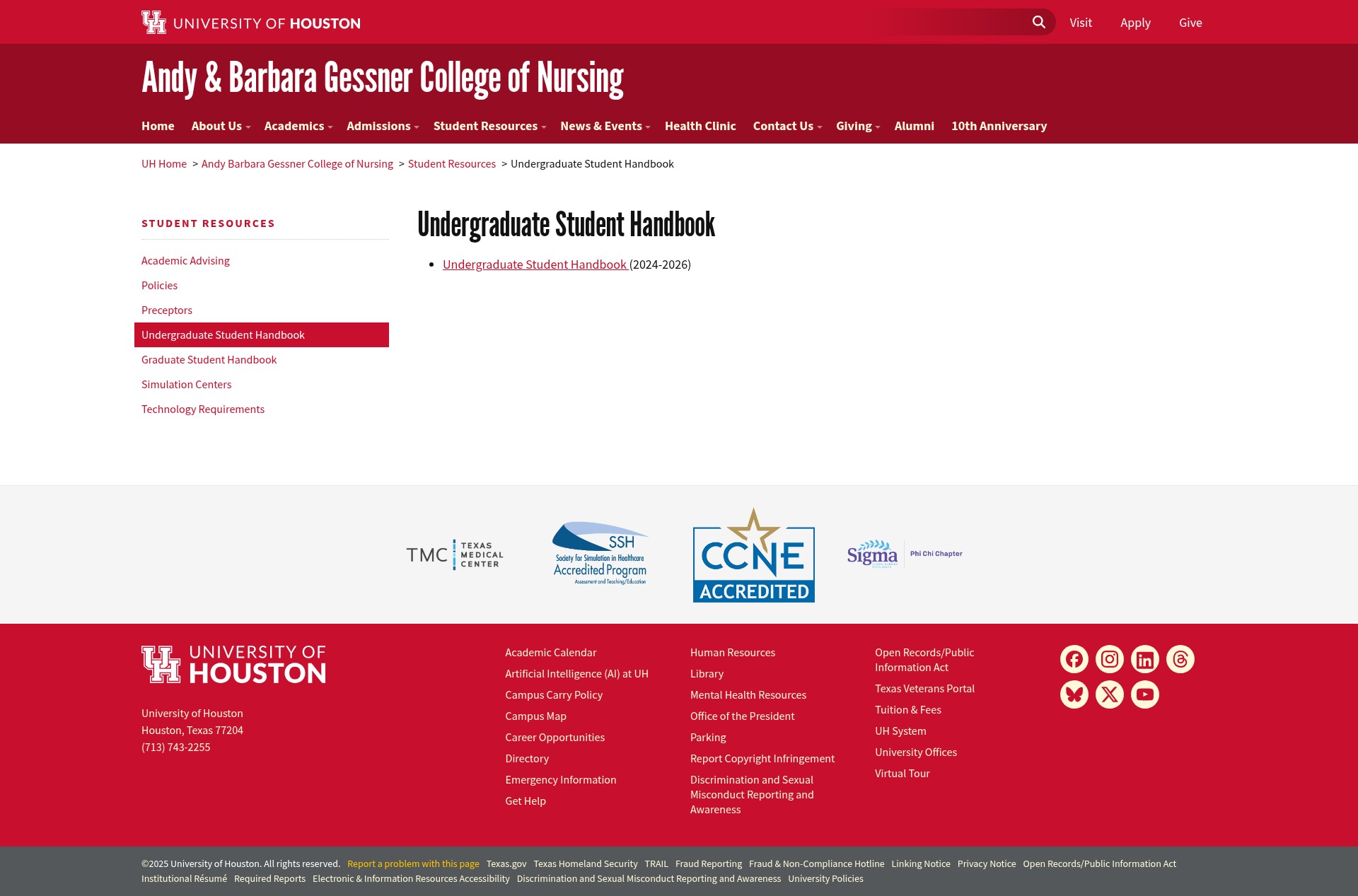Open the Get Help footer link
This screenshot has width=1358, height=896.
coord(526,801)
